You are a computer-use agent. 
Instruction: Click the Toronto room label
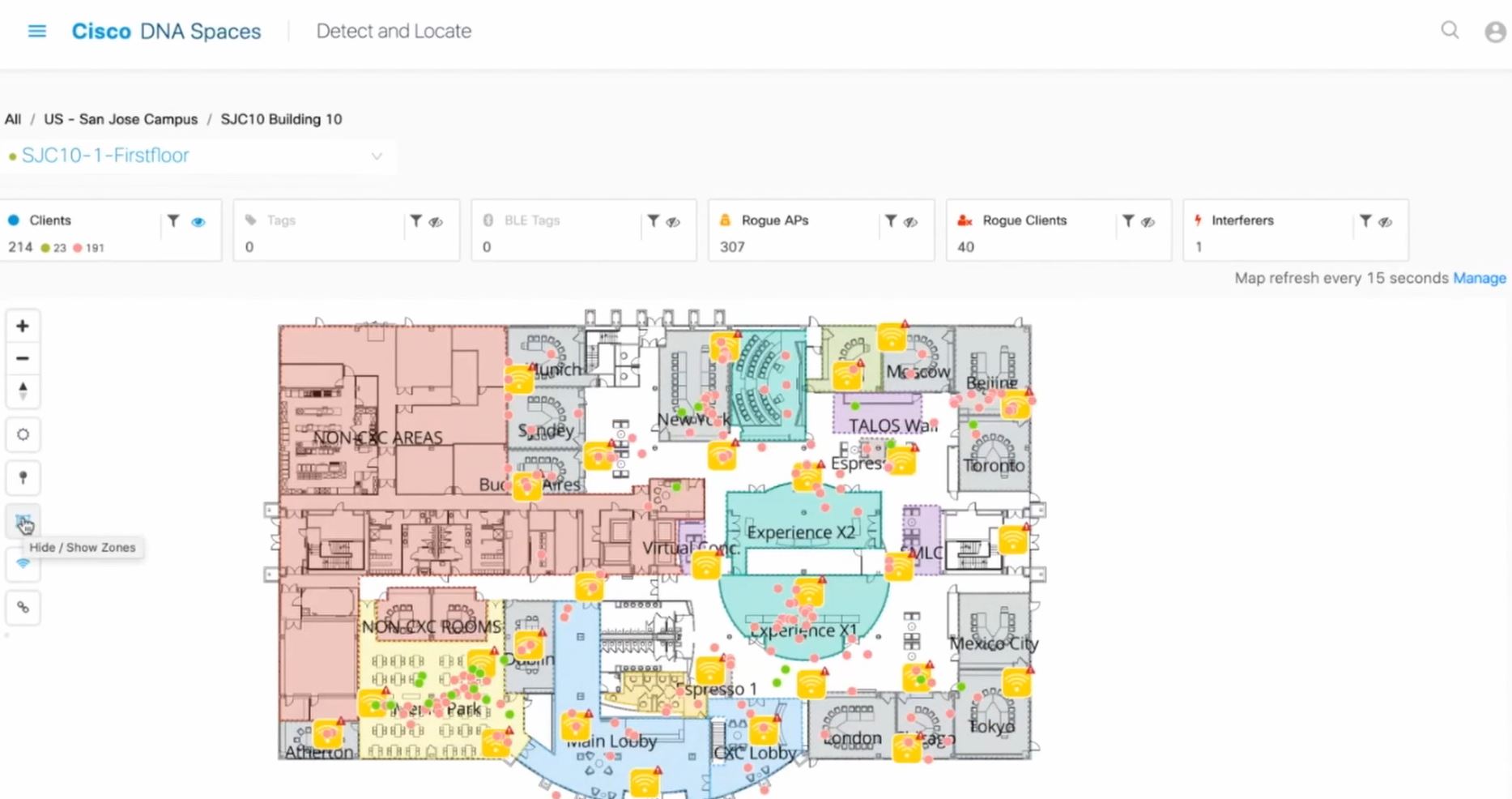coord(994,466)
